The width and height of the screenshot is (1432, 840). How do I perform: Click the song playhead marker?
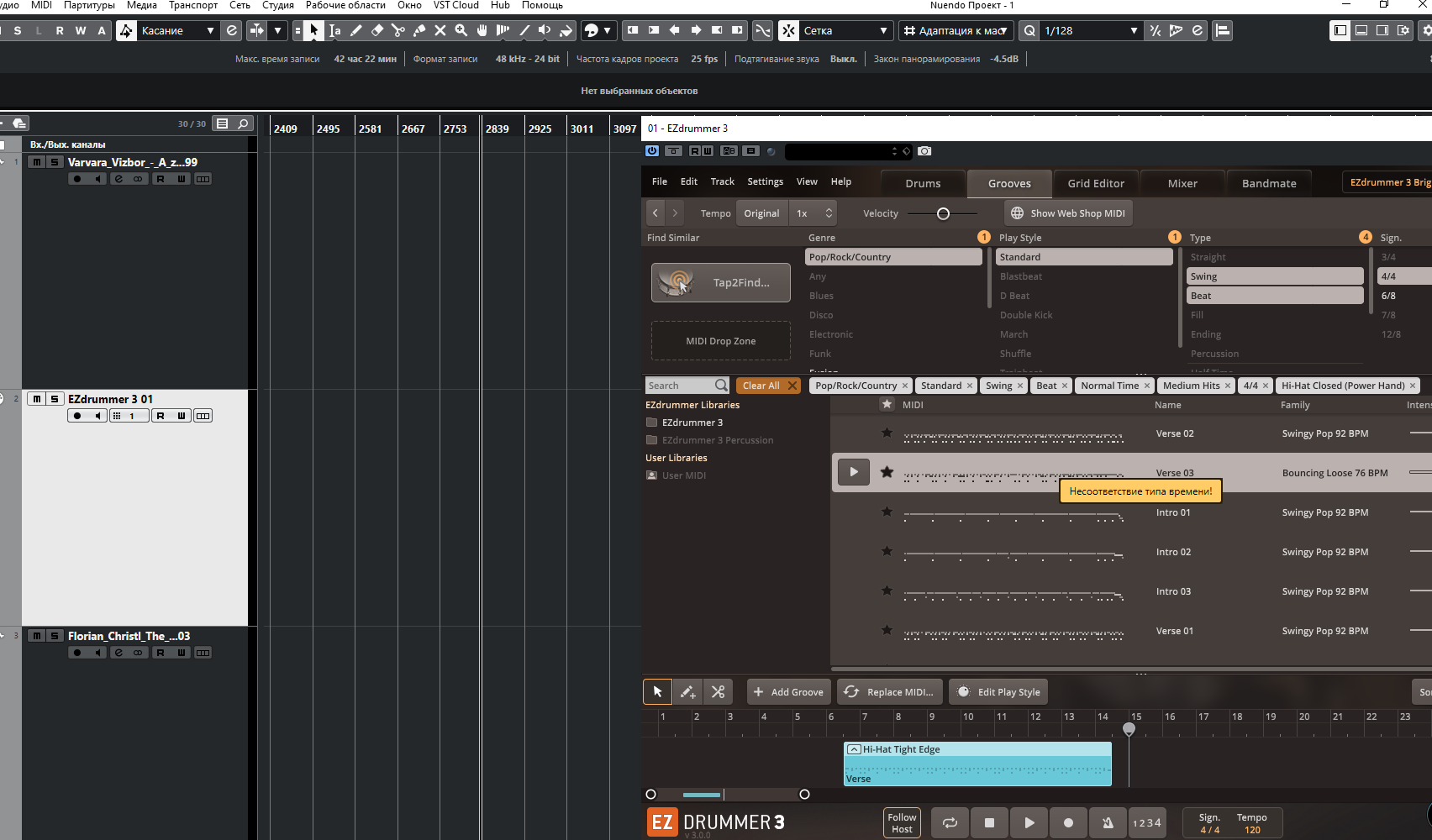coord(1129,729)
